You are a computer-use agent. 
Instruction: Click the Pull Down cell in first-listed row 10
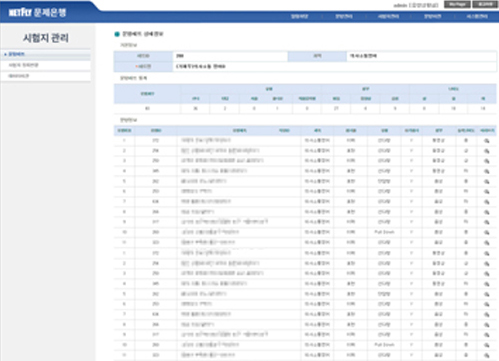coord(384,232)
